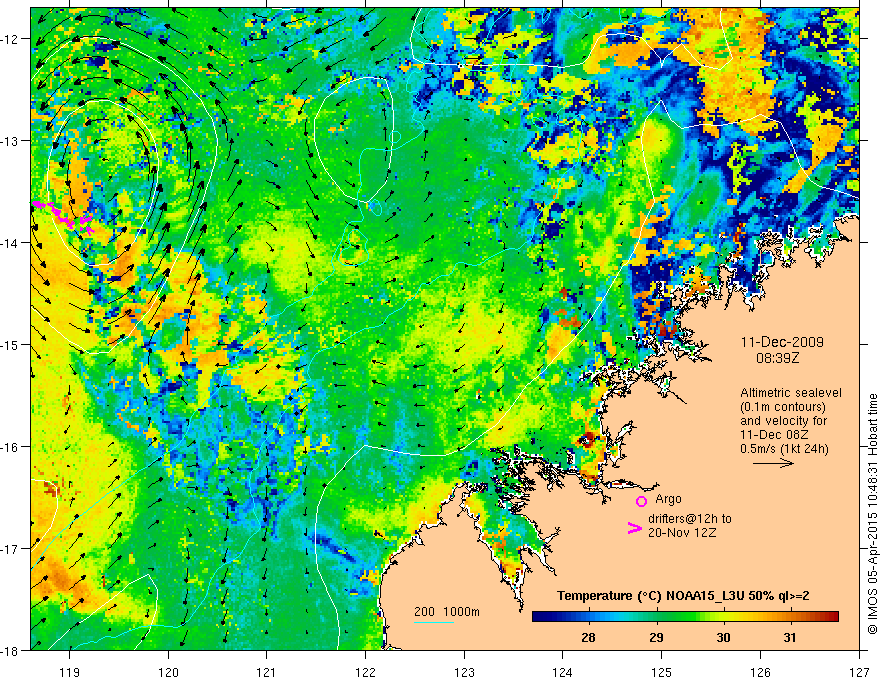The image size is (880, 680).
Task: Click the 30 value on color scale
Action: click(x=723, y=637)
